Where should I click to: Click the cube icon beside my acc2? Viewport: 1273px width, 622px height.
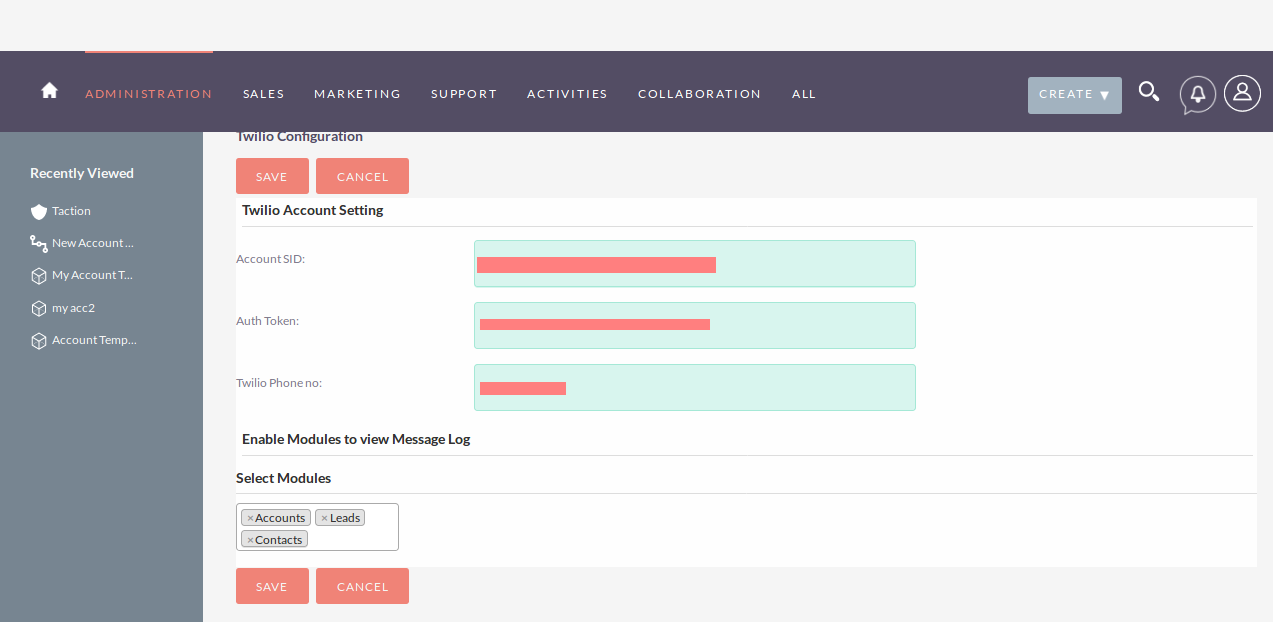point(39,308)
